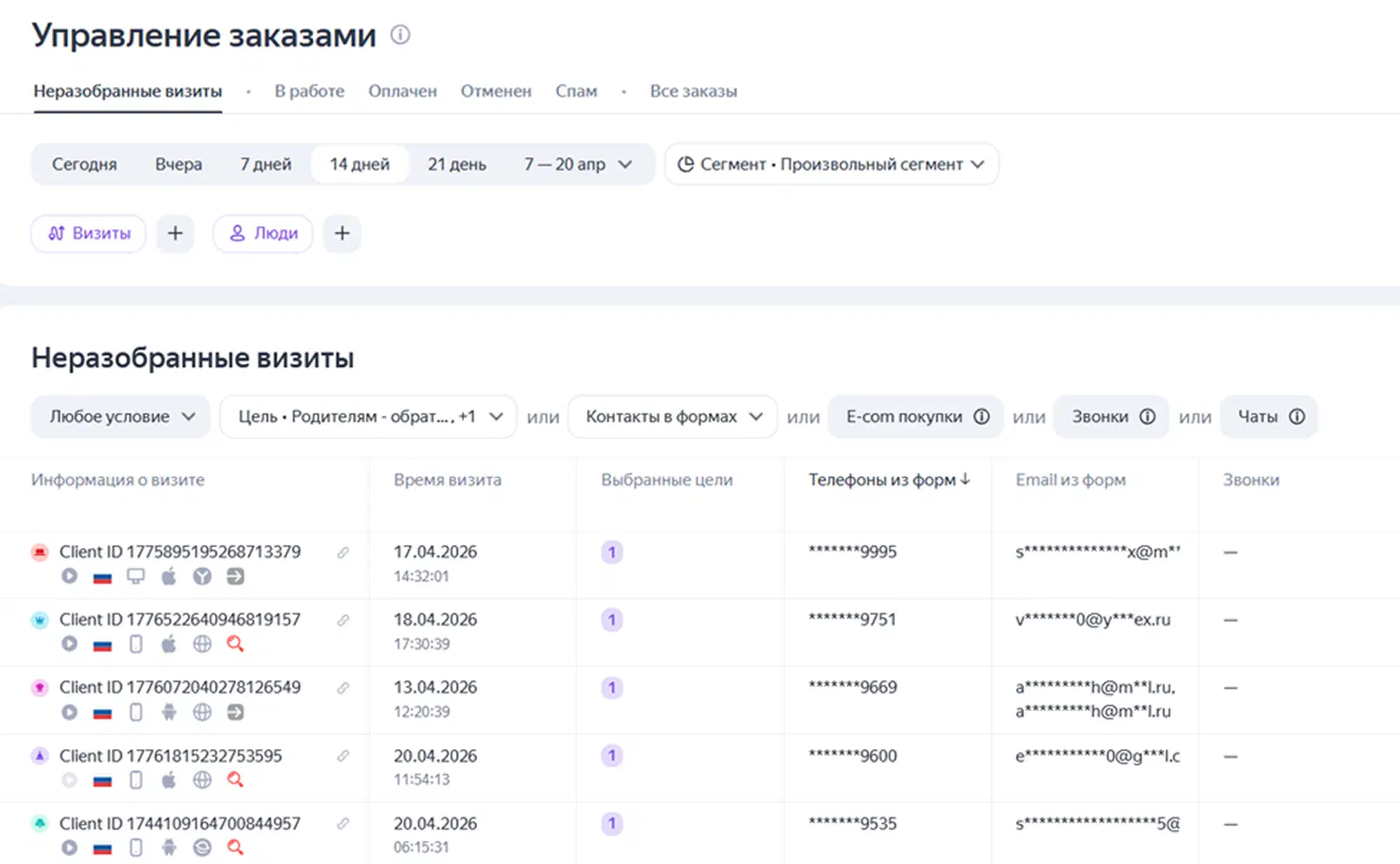Switch to Все заказы tab
The width and height of the screenshot is (1400, 864).
(x=694, y=91)
